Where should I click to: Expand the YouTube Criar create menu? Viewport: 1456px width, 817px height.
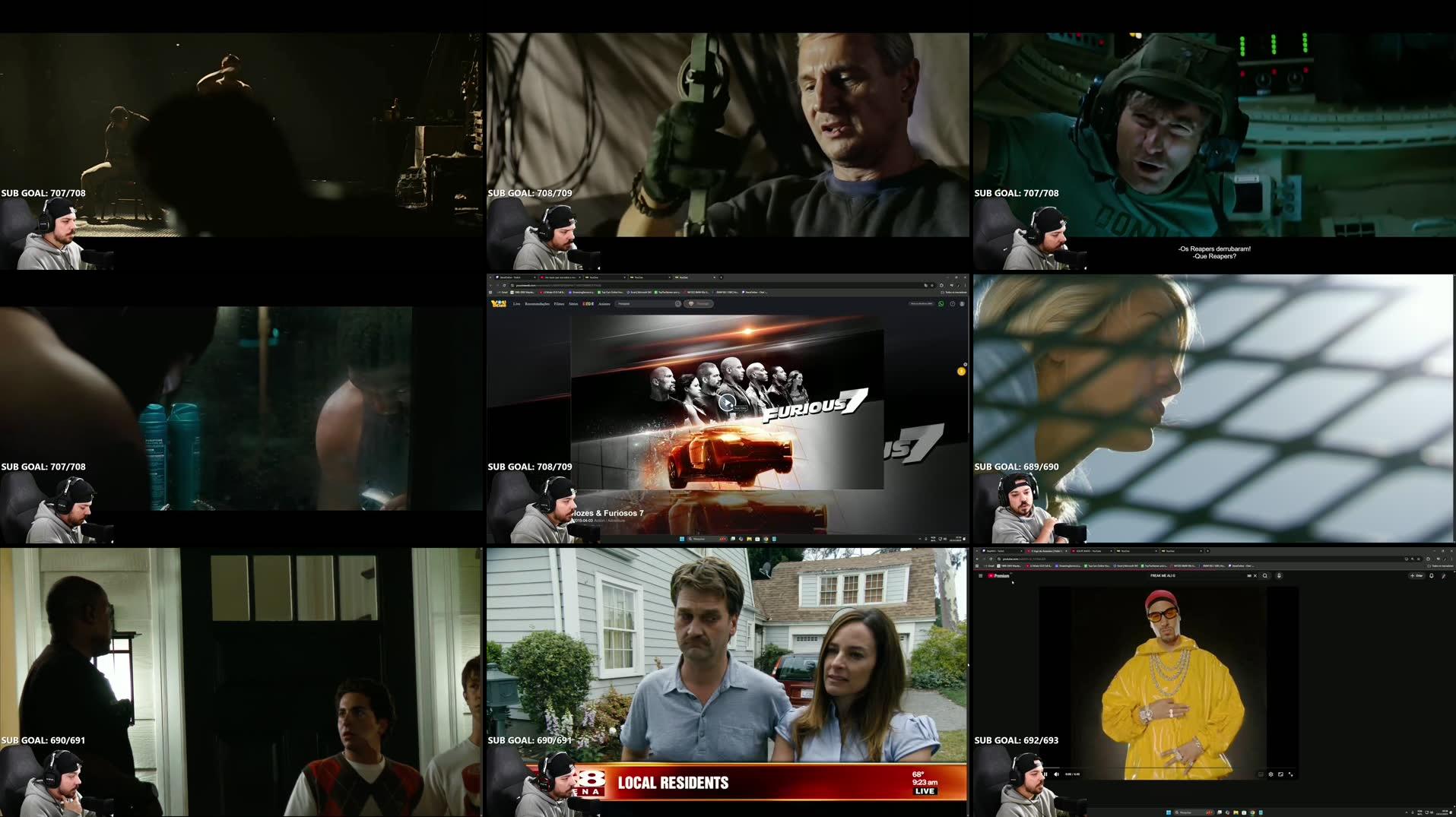(1416, 576)
